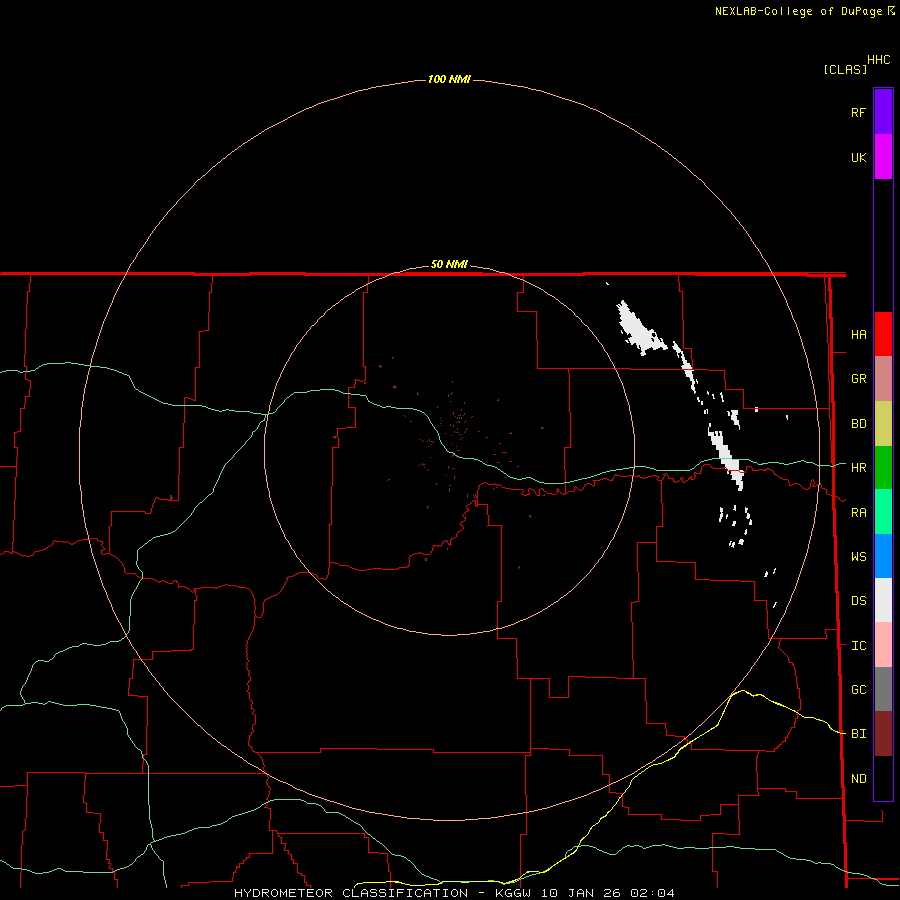Click the 'HYDROMETEOR CLASSIFICATION' title text
Viewport: 900px width, 900px height.
[x=351, y=893]
